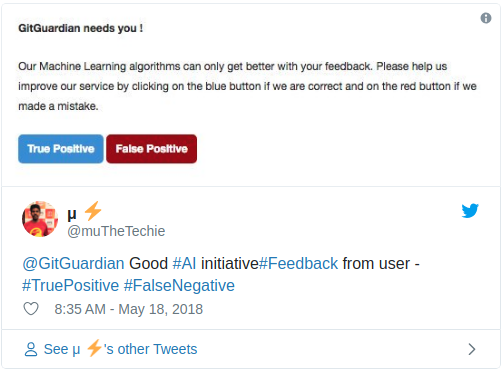The width and height of the screenshot is (504, 372).
Task: Click the GitGuardian needs you heading
Action: tap(81, 28)
